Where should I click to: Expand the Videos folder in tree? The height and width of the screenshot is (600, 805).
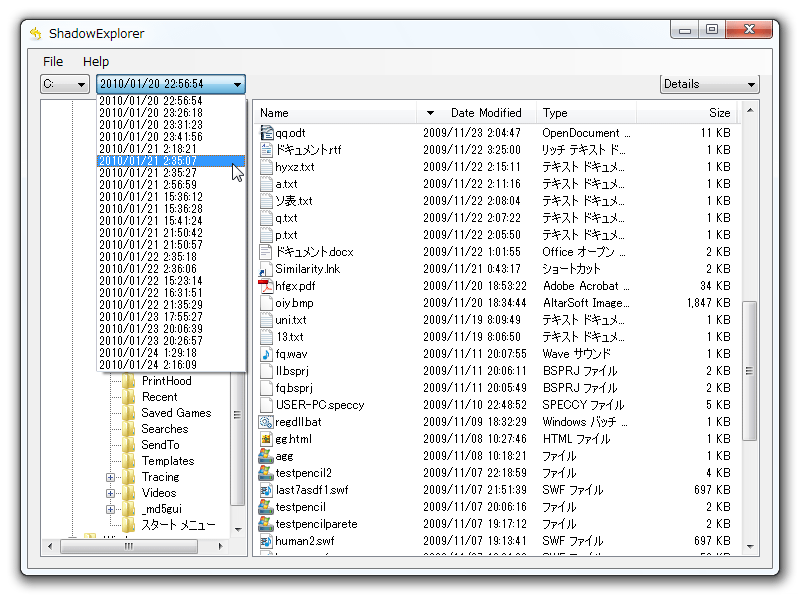111,493
